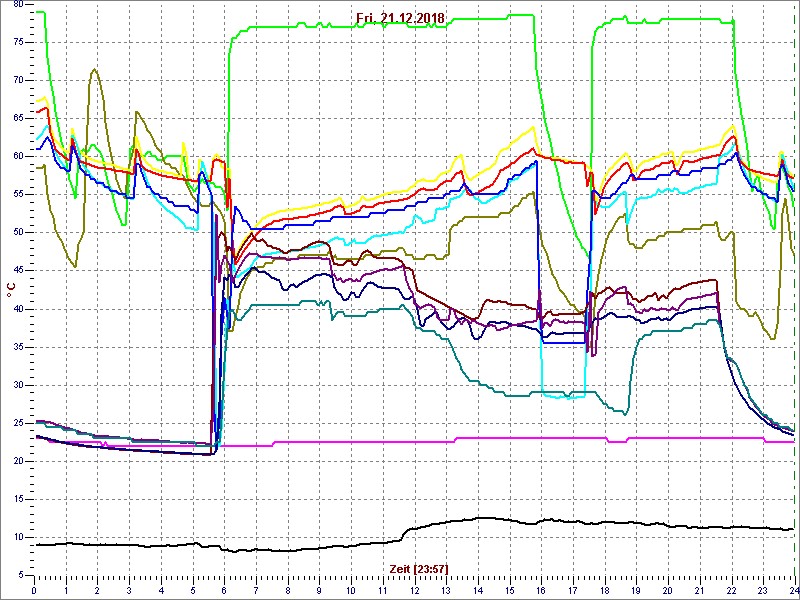Click hour 12 label on the time axis

[415, 590]
